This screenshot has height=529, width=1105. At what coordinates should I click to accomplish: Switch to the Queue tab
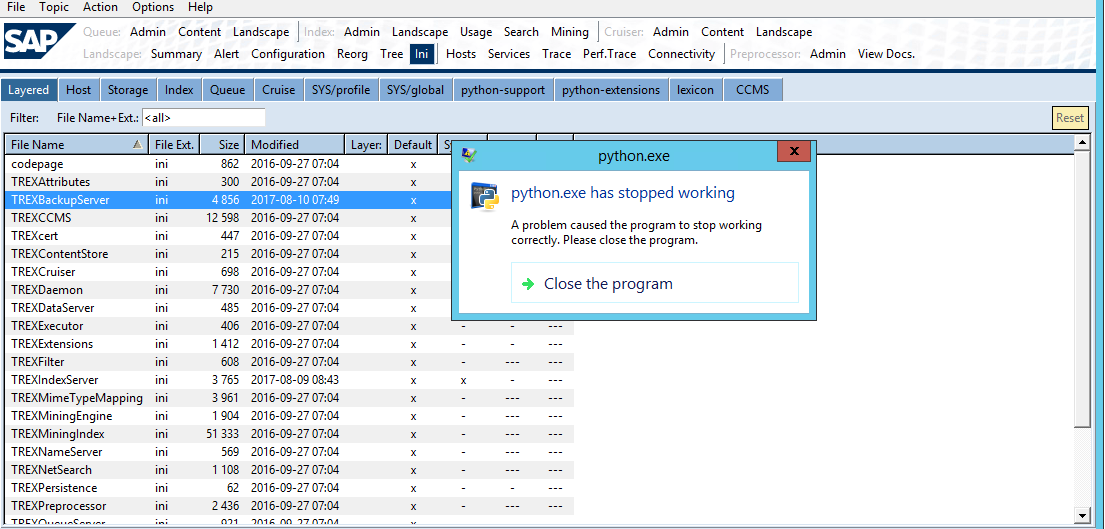(228, 89)
